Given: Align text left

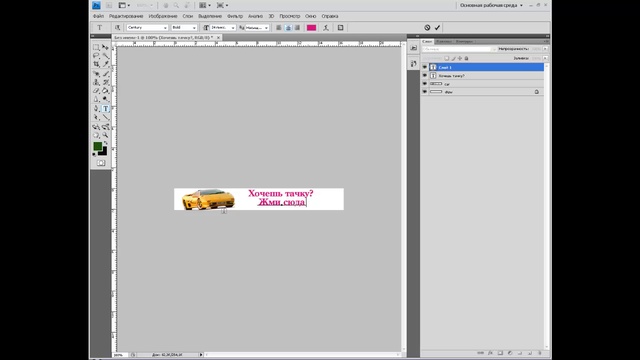Looking at the screenshot, I should tap(278, 28).
